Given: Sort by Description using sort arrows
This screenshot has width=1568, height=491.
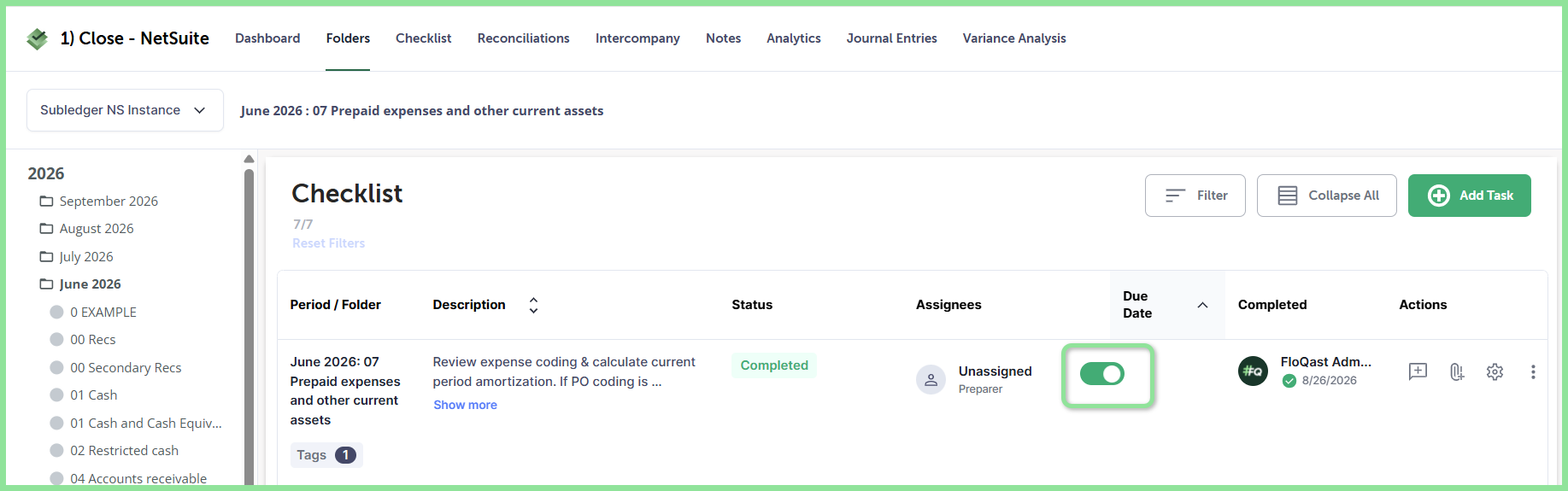Looking at the screenshot, I should tap(533, 305).
